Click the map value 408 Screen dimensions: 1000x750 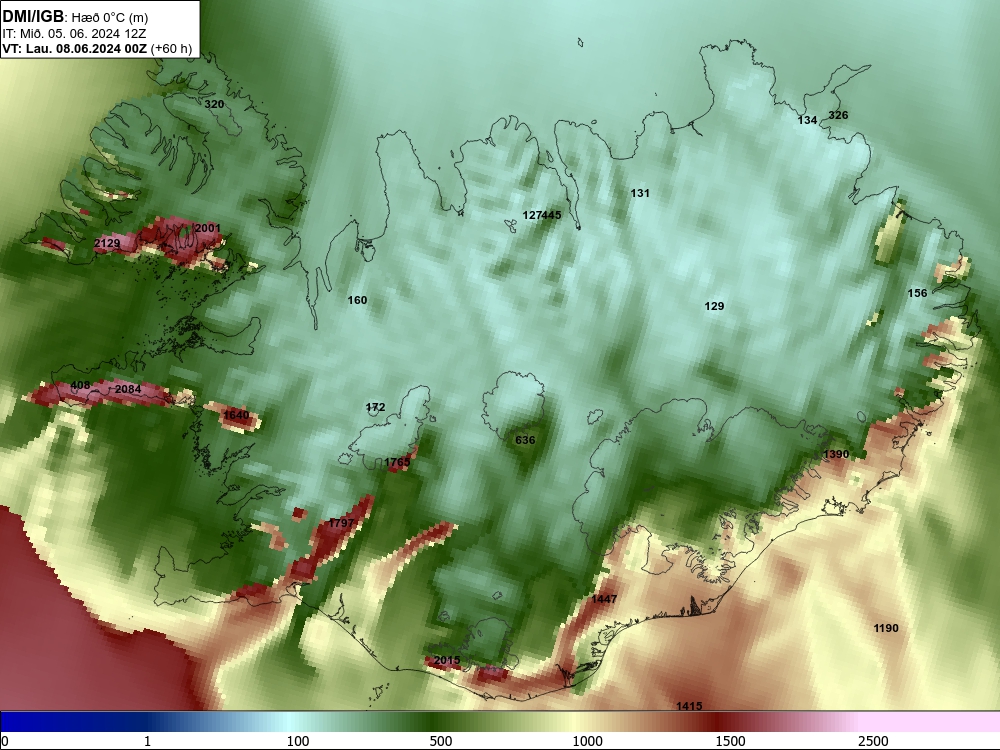80,385
